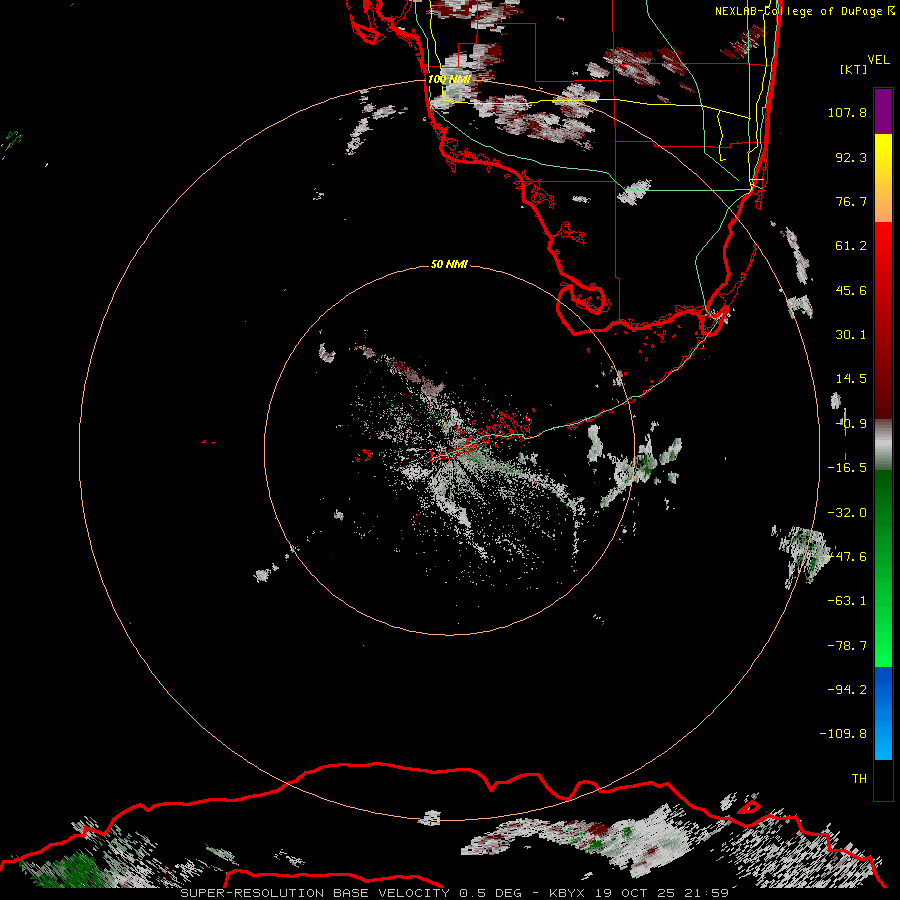Click the 107.8 velocity scale value

847,112
